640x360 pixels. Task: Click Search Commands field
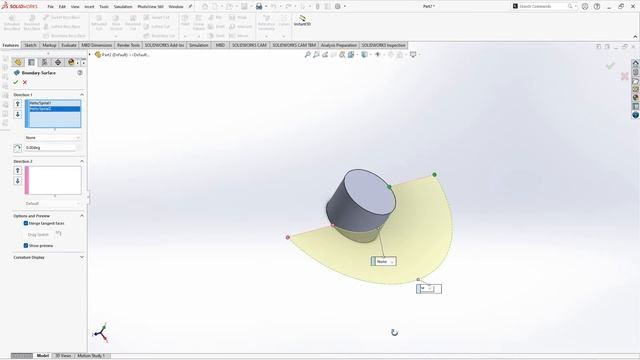coord(543,7)
